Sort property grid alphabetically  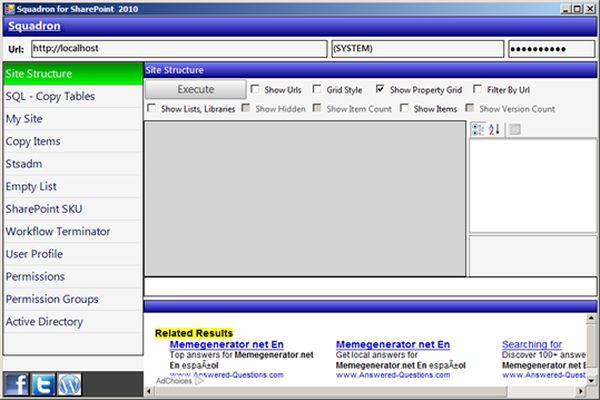[x=494, y=129]
